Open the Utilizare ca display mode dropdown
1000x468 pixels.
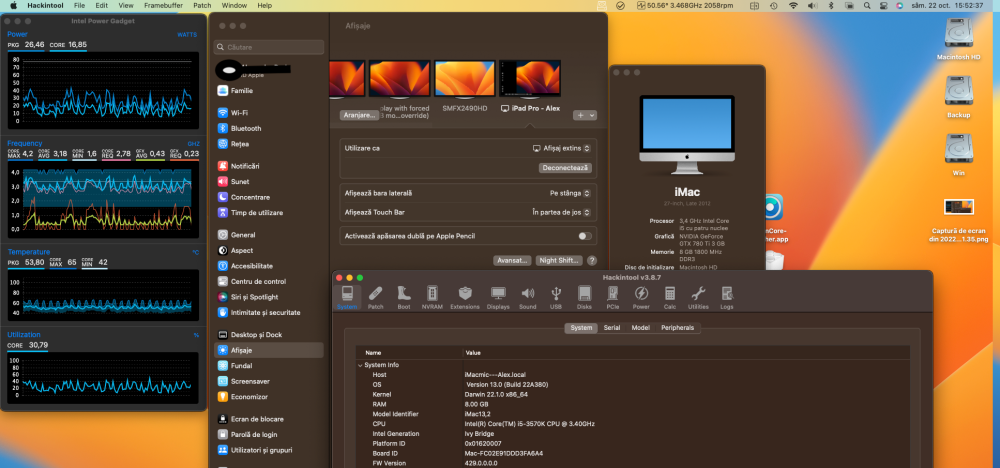pos(561,148)
